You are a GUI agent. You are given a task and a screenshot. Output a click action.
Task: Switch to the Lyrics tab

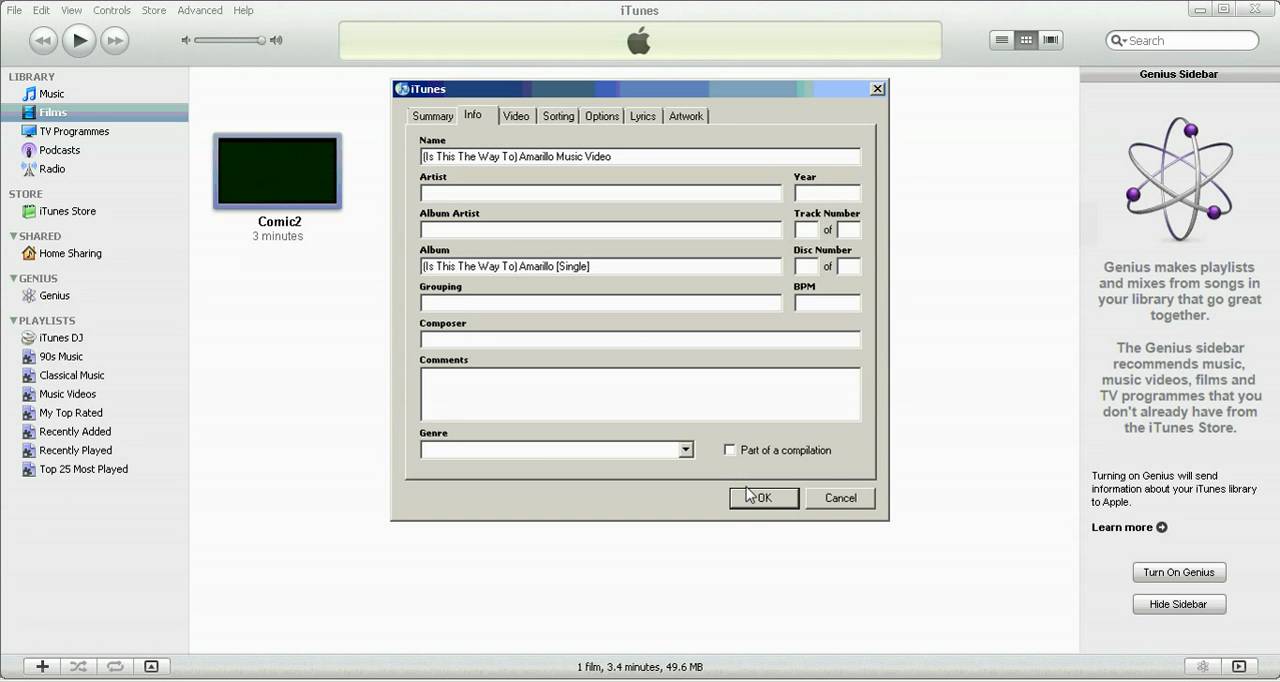[643, 116]
